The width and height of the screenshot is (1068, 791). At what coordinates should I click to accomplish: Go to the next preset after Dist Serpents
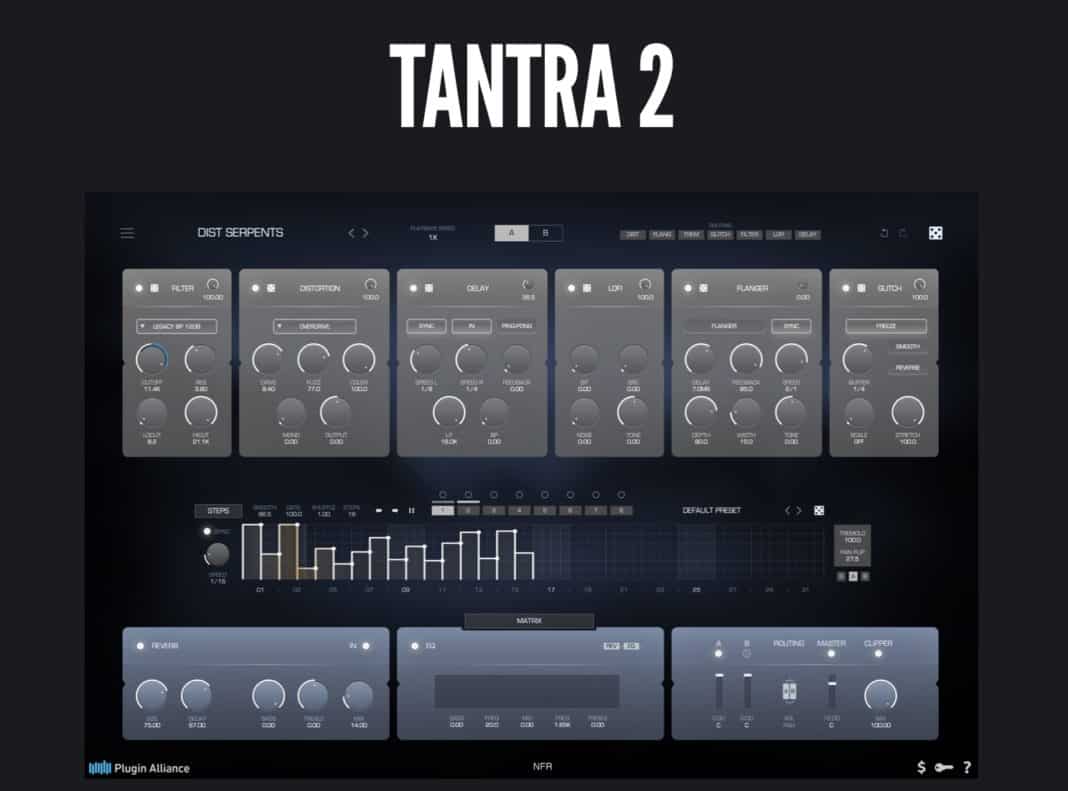point(365,233)
